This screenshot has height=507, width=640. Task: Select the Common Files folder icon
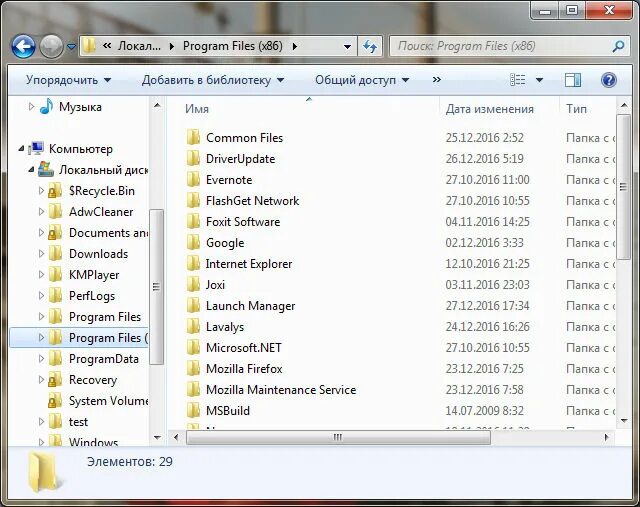point(193,138)
